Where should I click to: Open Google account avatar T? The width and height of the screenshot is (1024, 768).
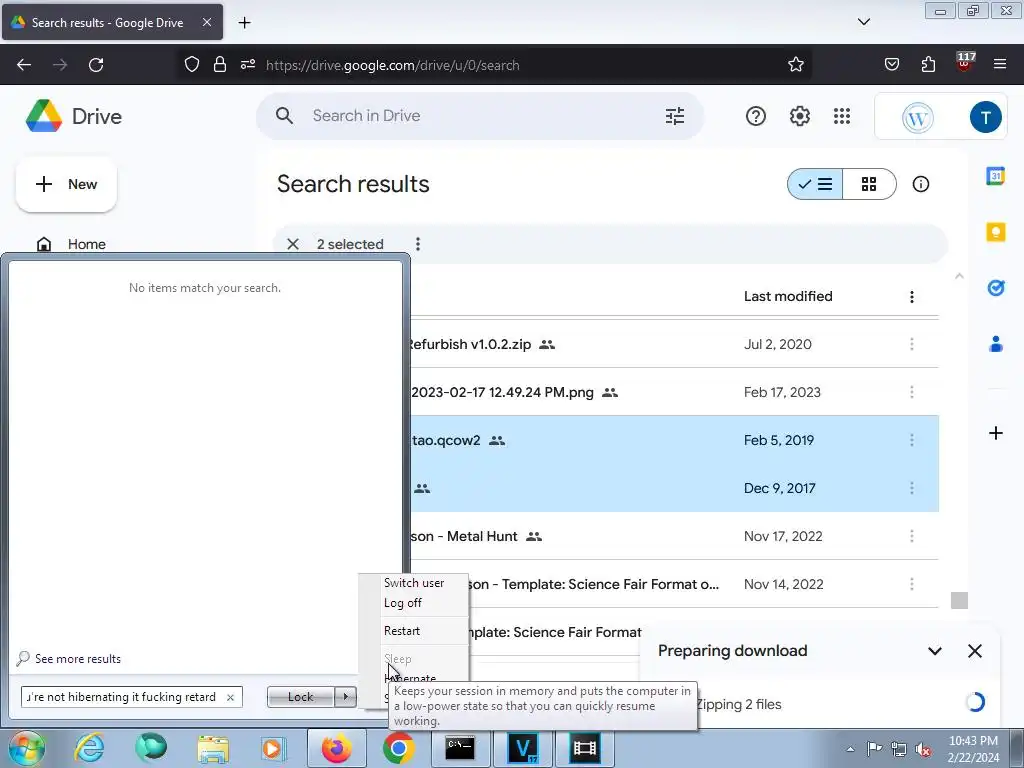coord(985,118)
